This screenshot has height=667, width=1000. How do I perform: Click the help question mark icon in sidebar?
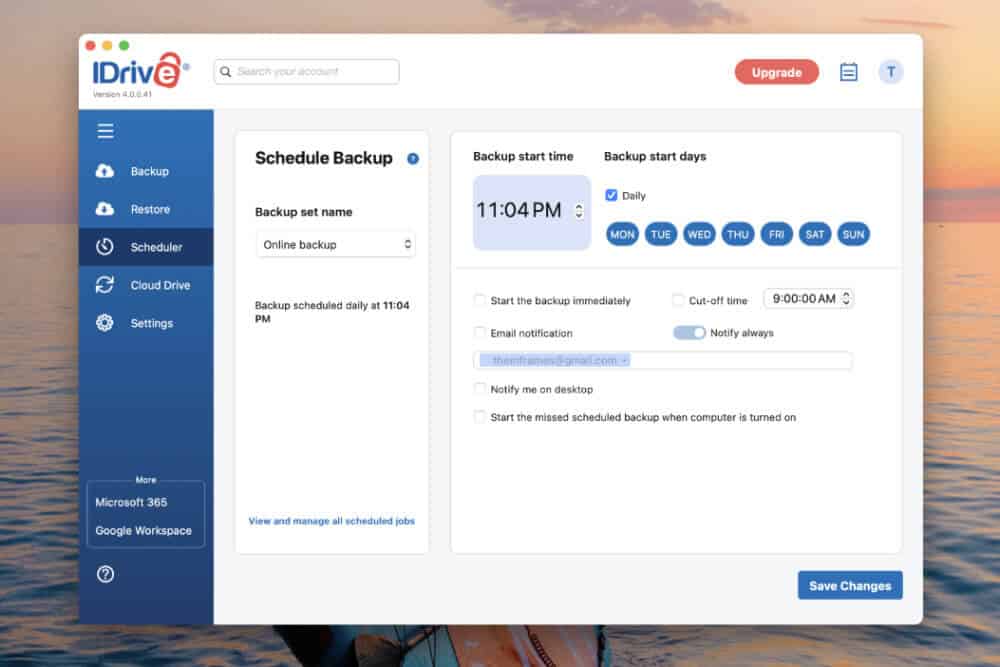pyautogui.click(x=105, y=574)
